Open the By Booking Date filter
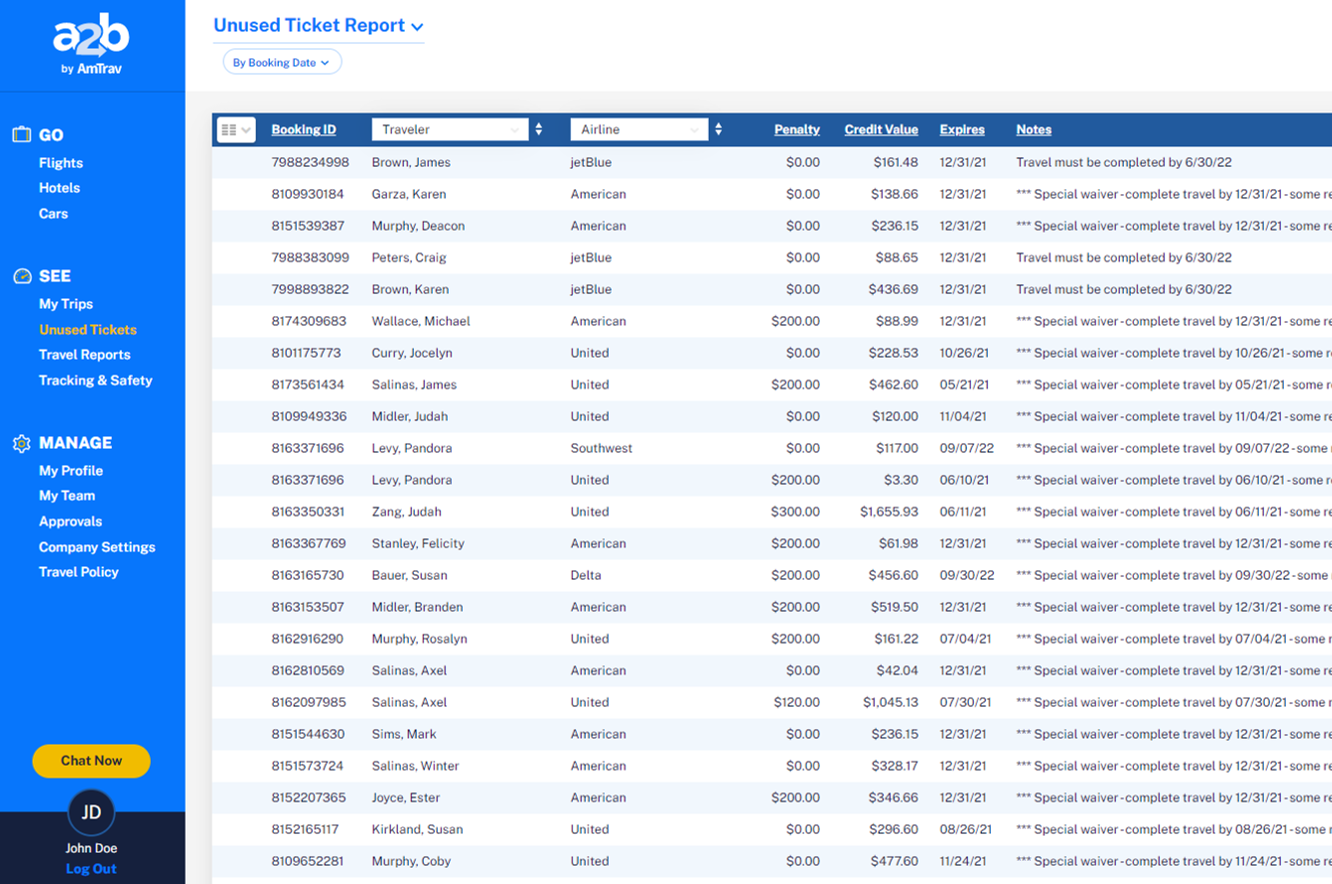 pos(282,63)
